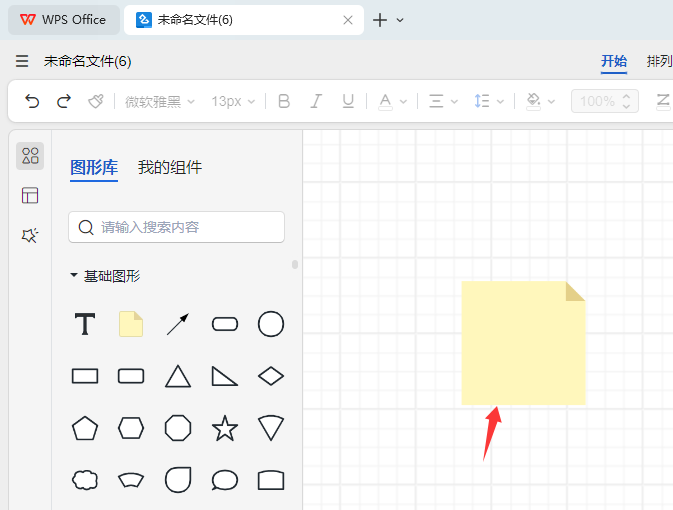The height and width of the screenshot is (510, 673).
Task: Click the plus new tab button
Action: [380, 20]
